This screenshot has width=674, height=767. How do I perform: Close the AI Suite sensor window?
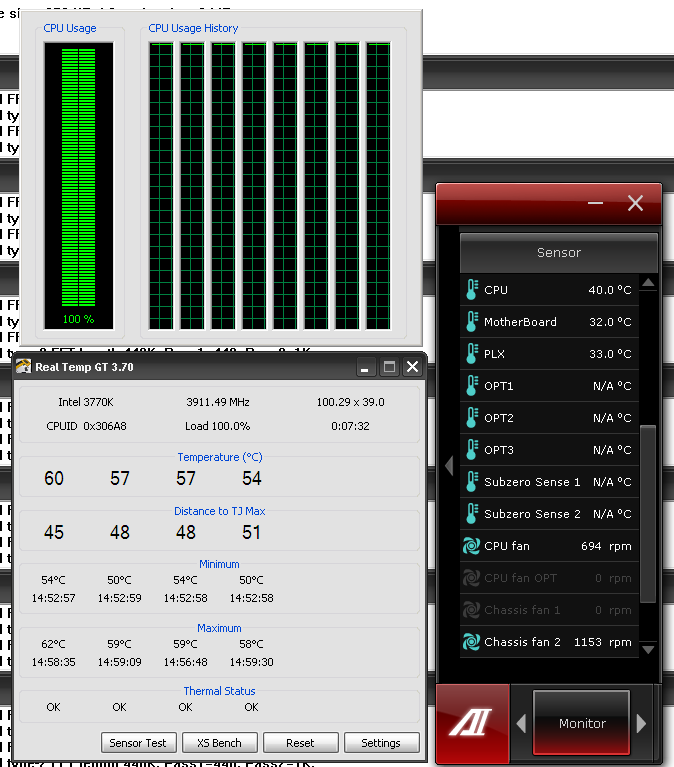[x=635, y=203]
